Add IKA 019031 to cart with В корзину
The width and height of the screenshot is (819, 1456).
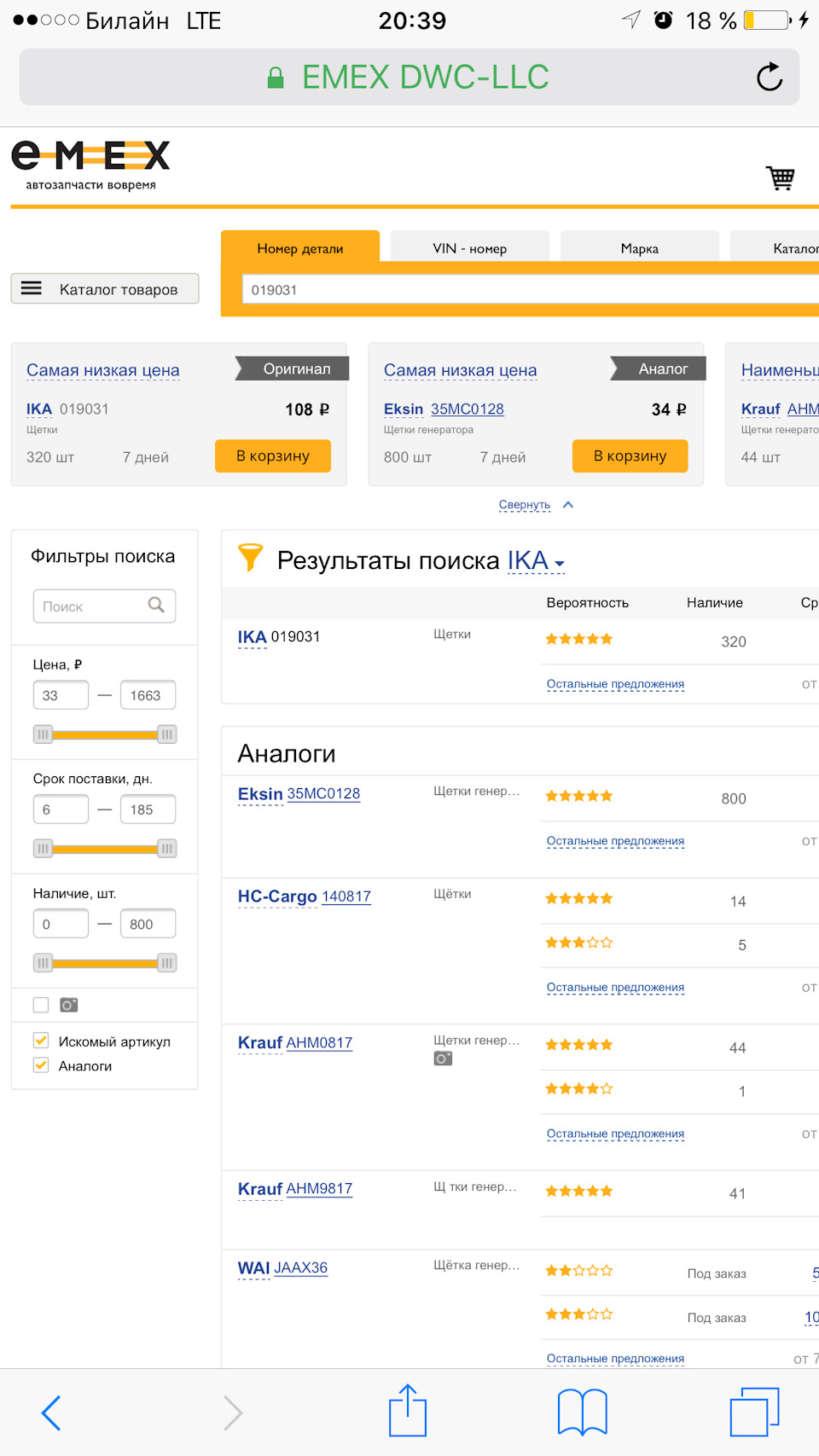[273, 455]
